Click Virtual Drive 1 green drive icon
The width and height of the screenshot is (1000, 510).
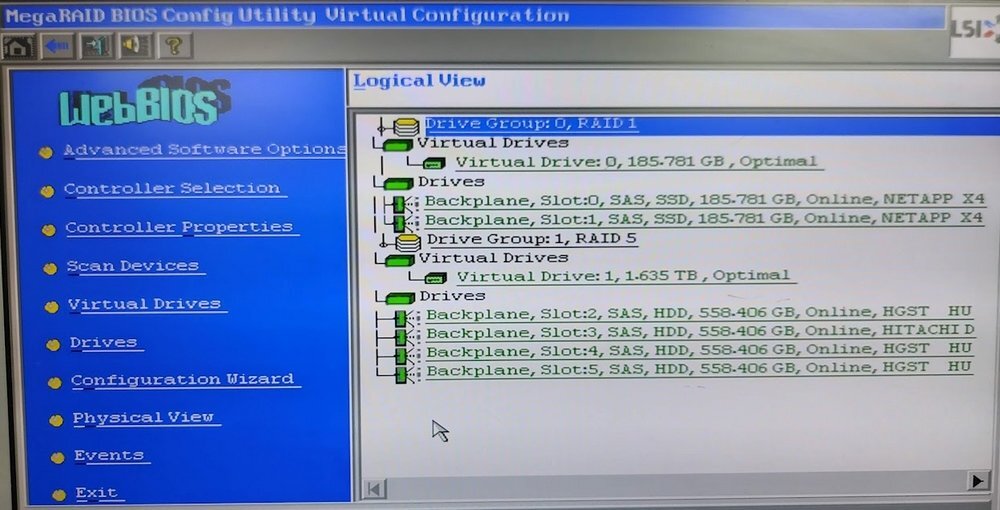click(x=436, y=278)
